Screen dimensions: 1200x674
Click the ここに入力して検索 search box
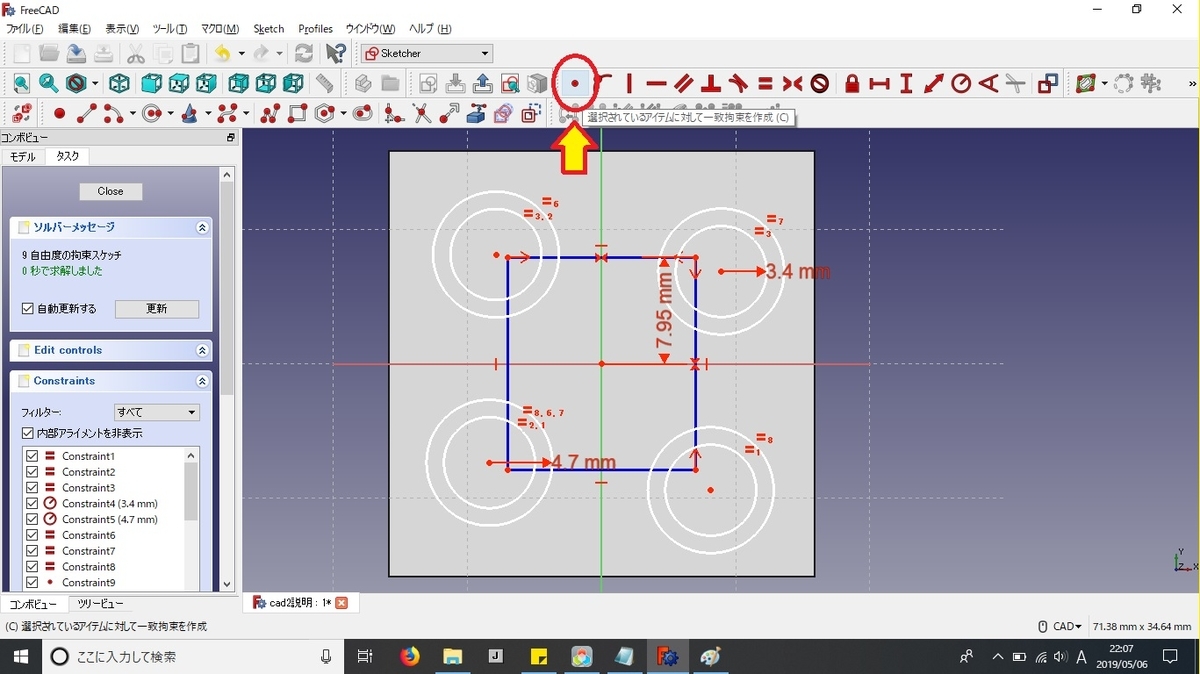pyautogui.click(x=192, y=656)
